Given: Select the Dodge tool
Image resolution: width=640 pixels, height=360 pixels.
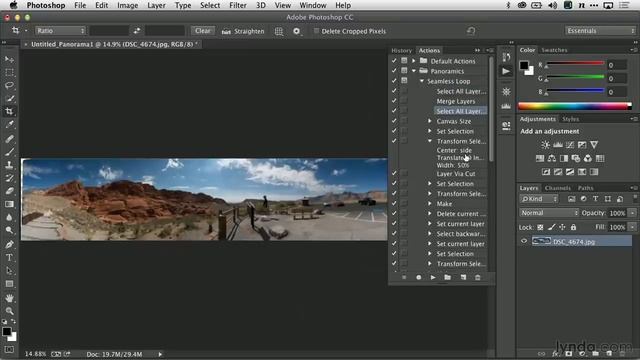Looking at the screenshot, I should (9, 230).
